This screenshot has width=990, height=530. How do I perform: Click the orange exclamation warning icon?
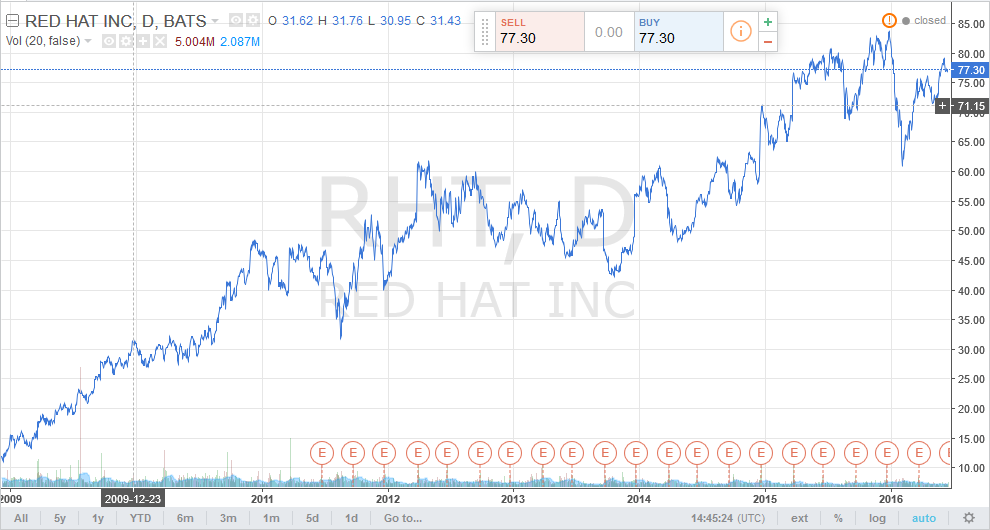click(889, 20)
